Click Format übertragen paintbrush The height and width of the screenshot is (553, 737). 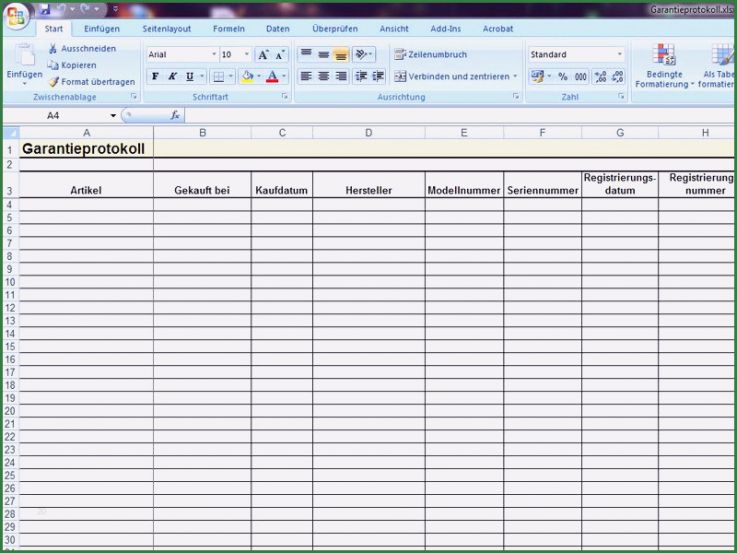click(53, 82)
